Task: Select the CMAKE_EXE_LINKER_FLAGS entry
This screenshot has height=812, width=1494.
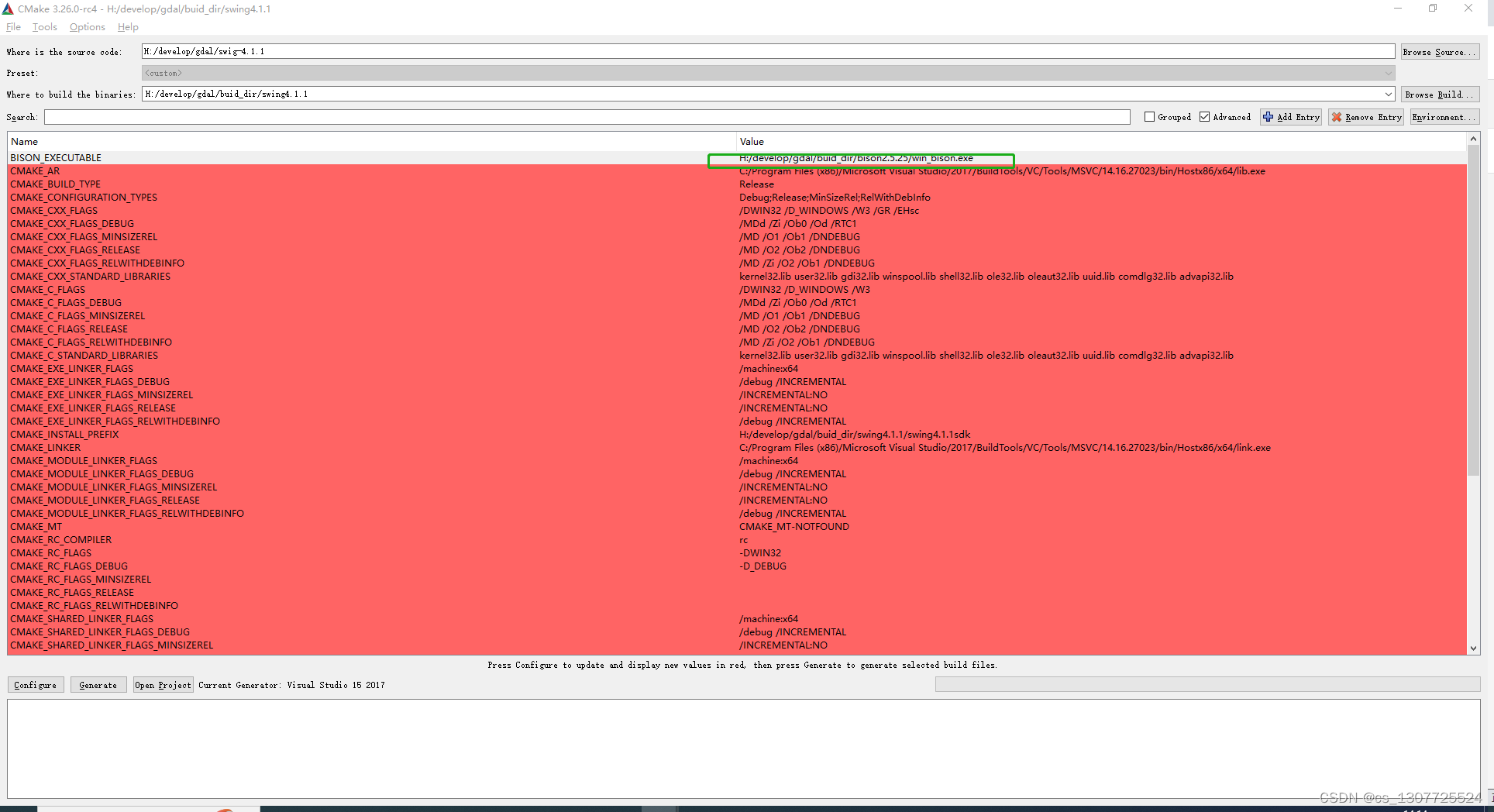Action: tap(72, 369)
